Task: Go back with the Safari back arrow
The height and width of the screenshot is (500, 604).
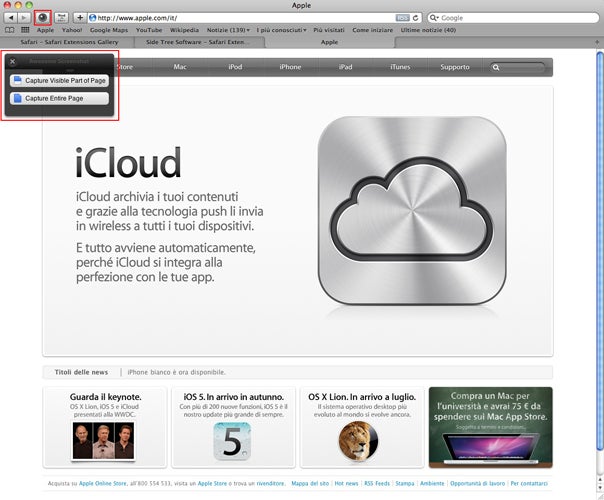Action: tap(11, 18)
